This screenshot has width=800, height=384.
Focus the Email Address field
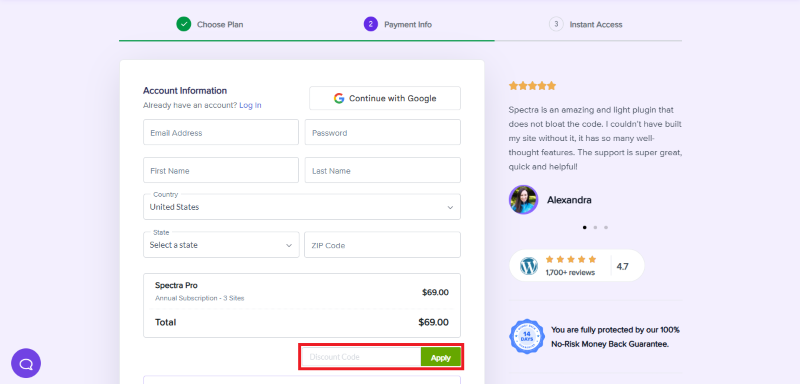coord(221,133)
